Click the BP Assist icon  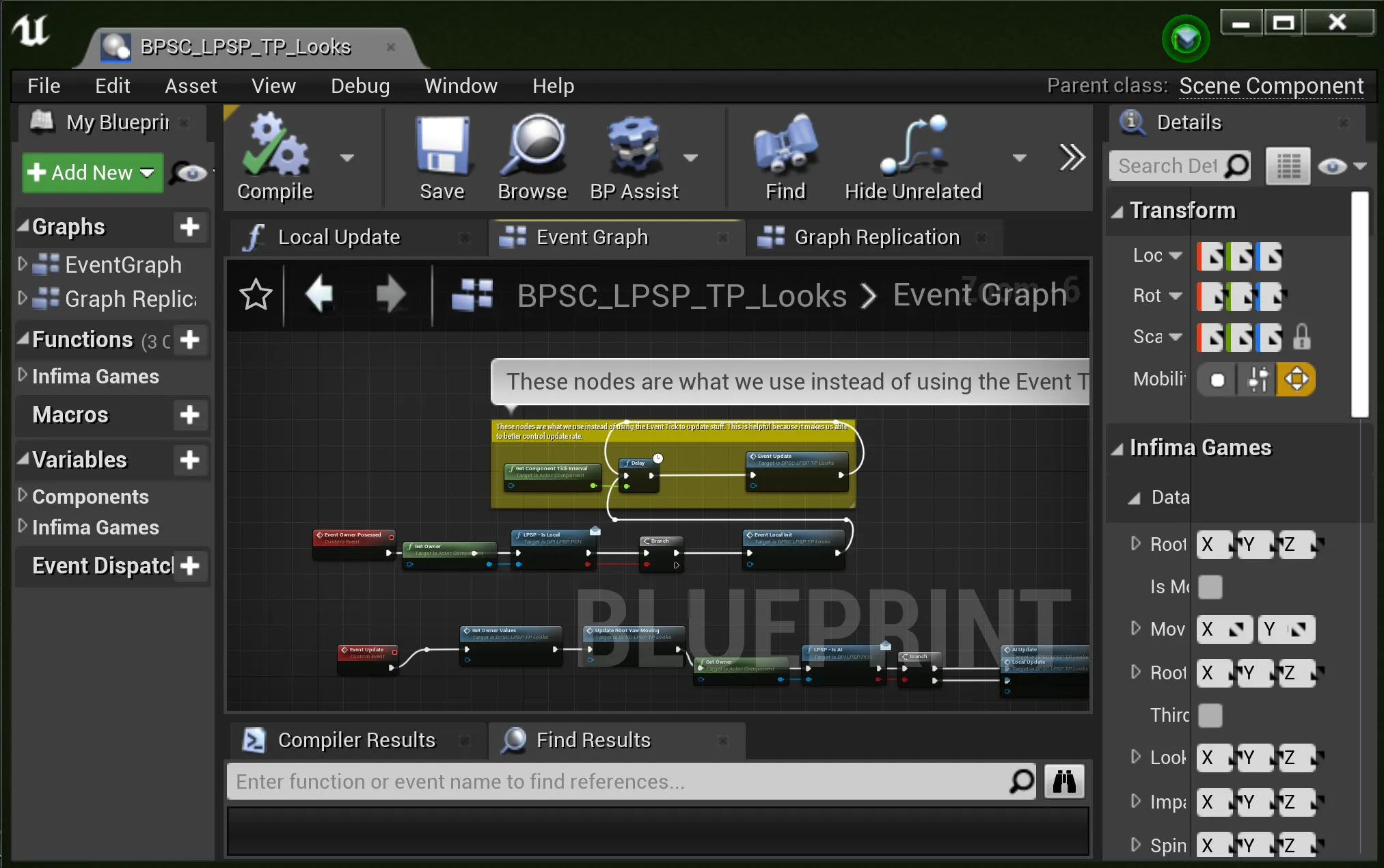click(x=634, y=146)
